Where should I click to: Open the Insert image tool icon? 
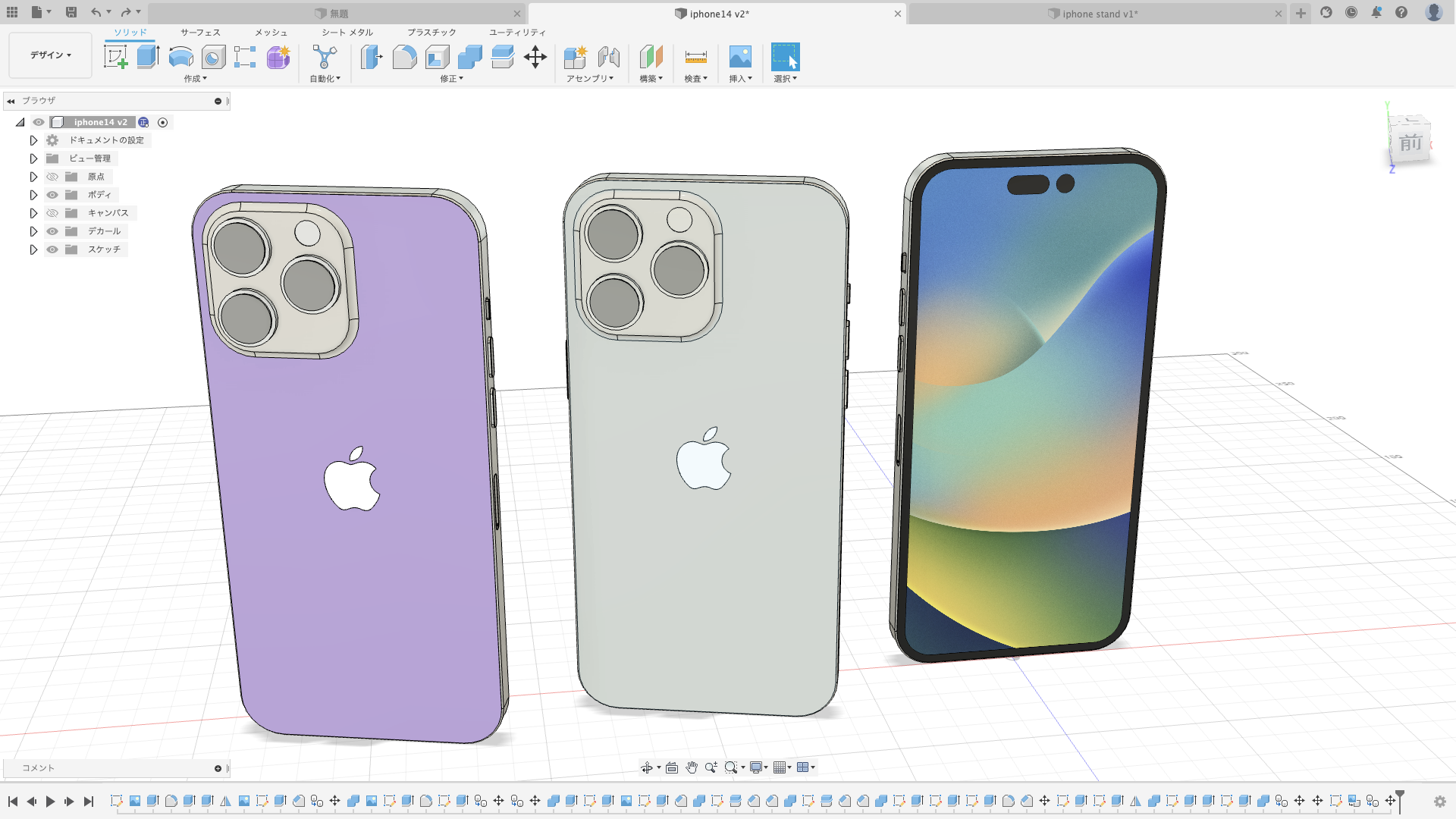coord(740,57)
